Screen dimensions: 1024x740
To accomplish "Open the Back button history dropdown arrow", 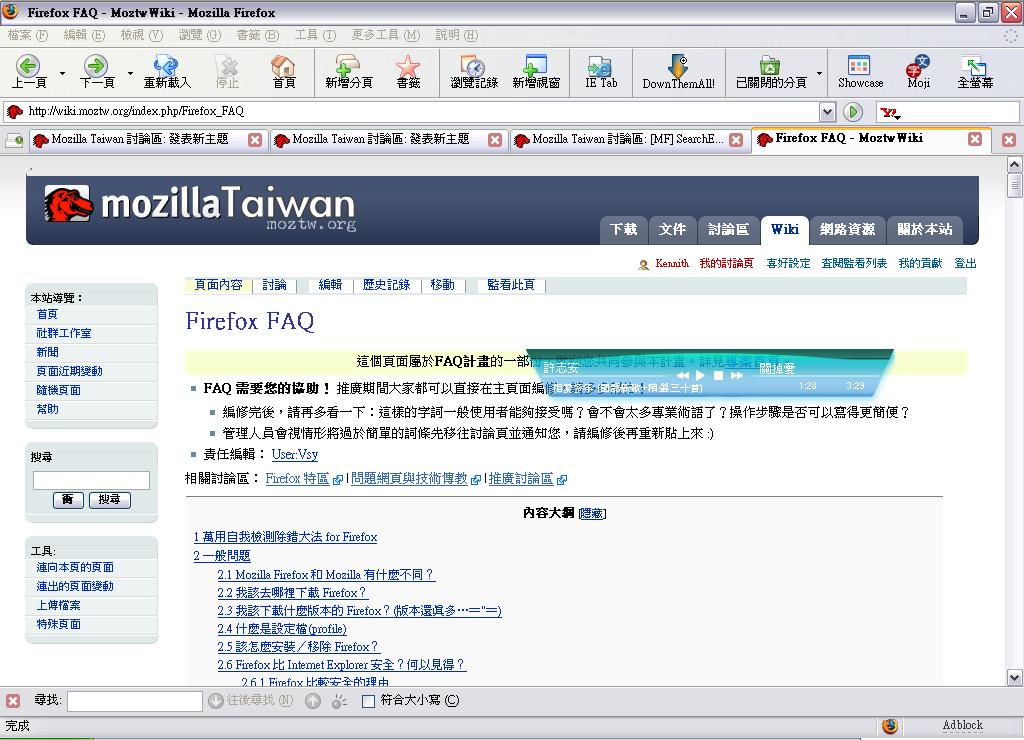I will (x=62, y=73).
